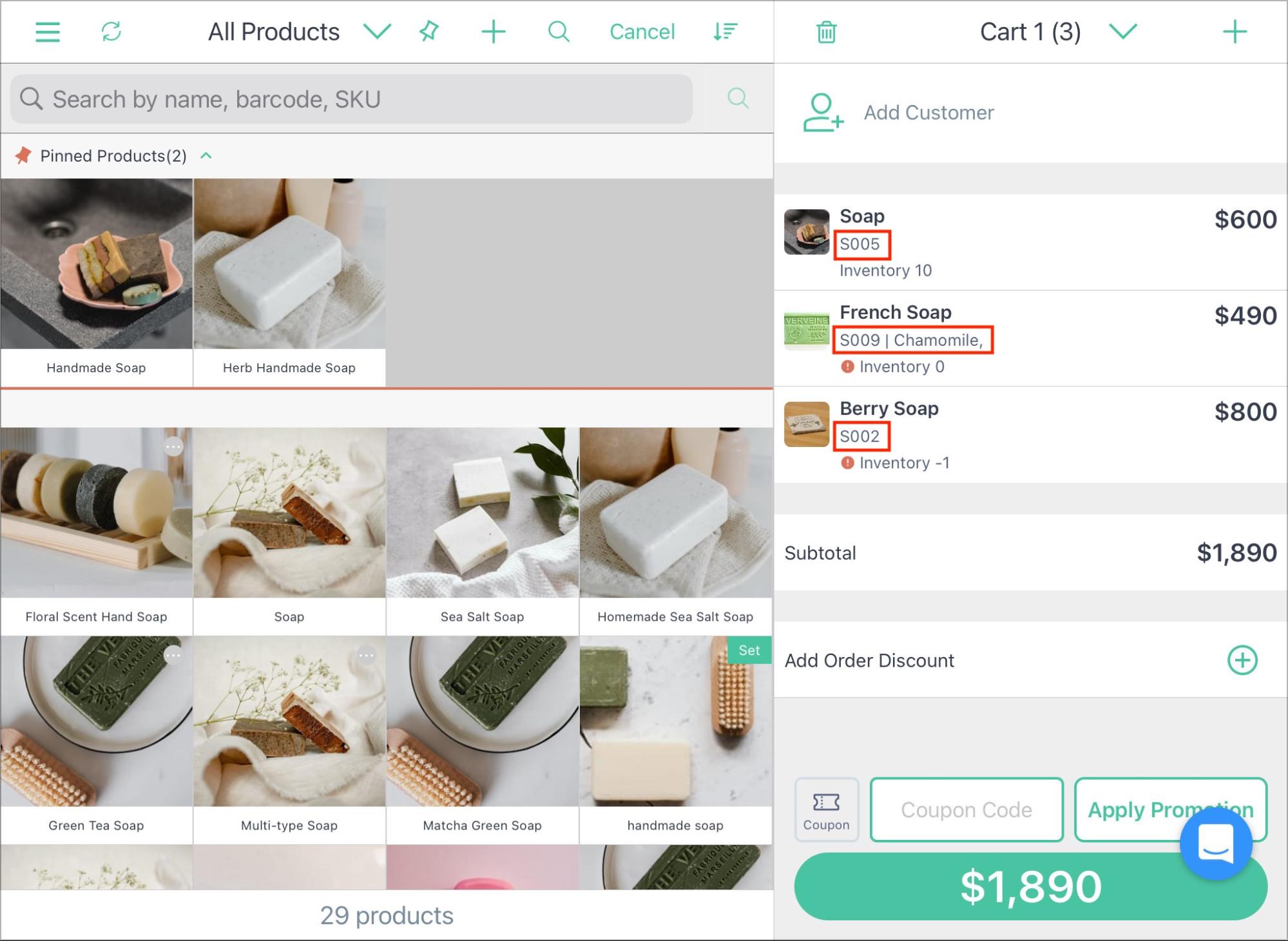Click the red pin icon next to Pinned Products
The width and height of the screenshot is (1288, 941).
coord(23,155)
